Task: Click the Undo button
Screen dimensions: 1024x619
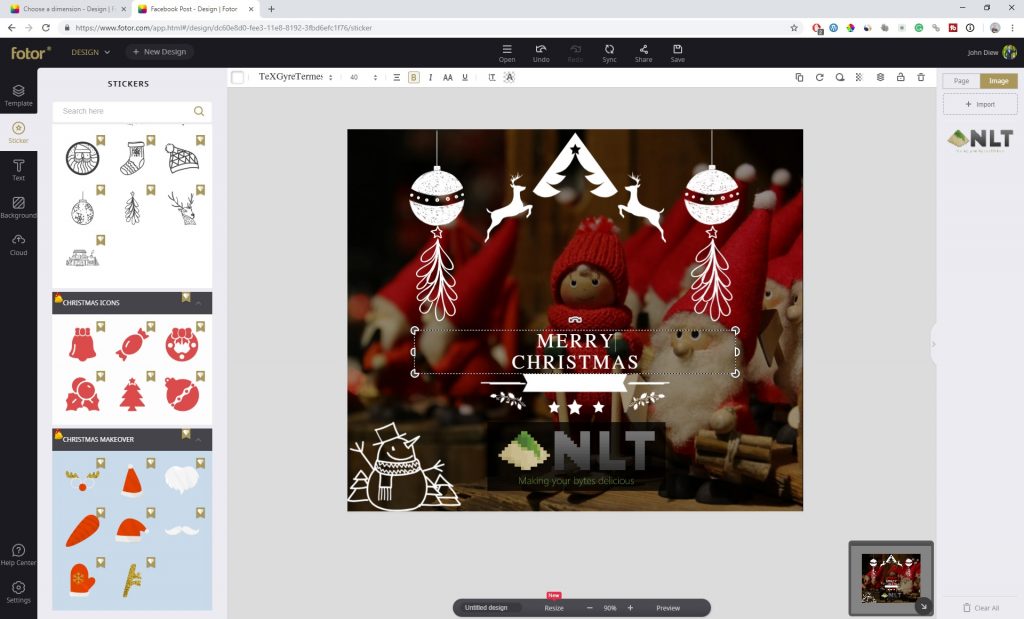Action: pos(541,53)
